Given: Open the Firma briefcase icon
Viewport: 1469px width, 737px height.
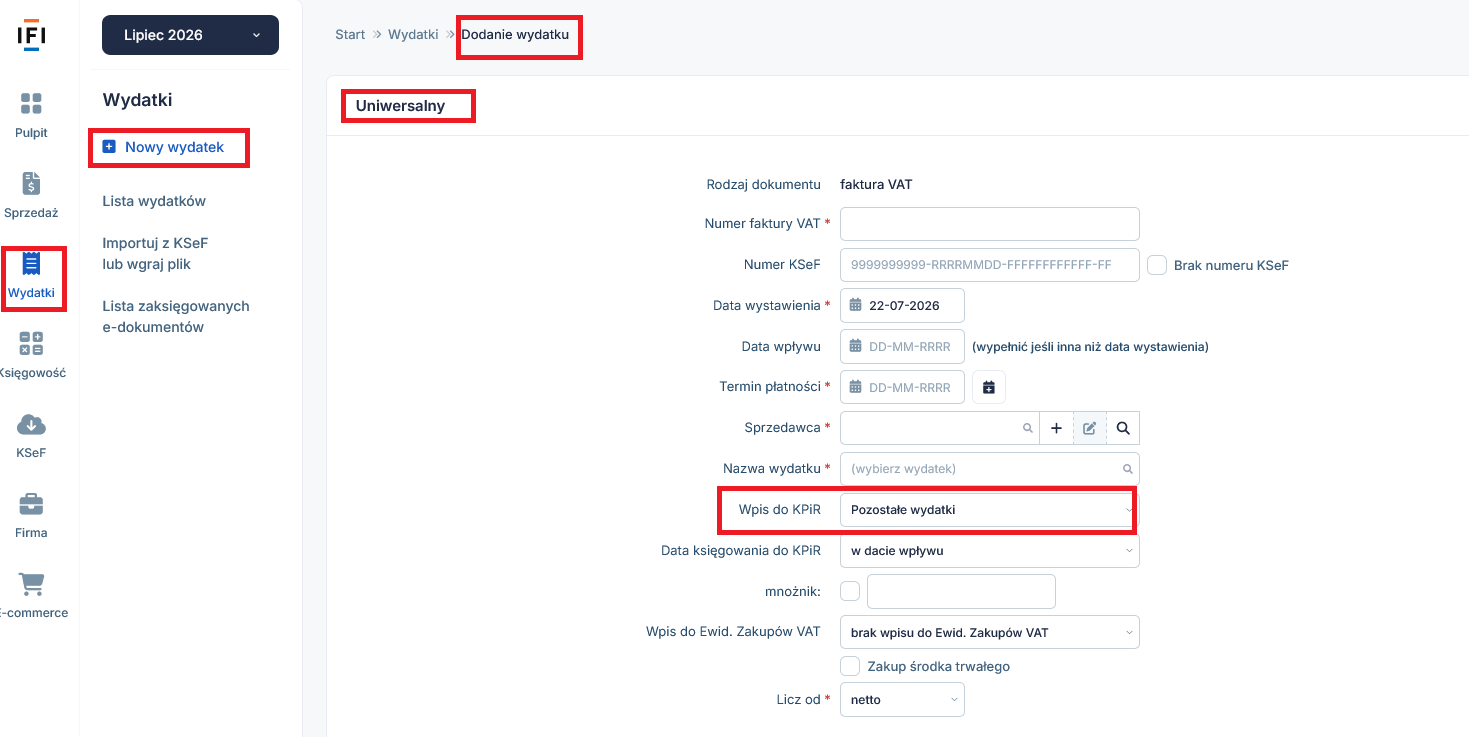Looking at the screenshot, I should [31, 504].
